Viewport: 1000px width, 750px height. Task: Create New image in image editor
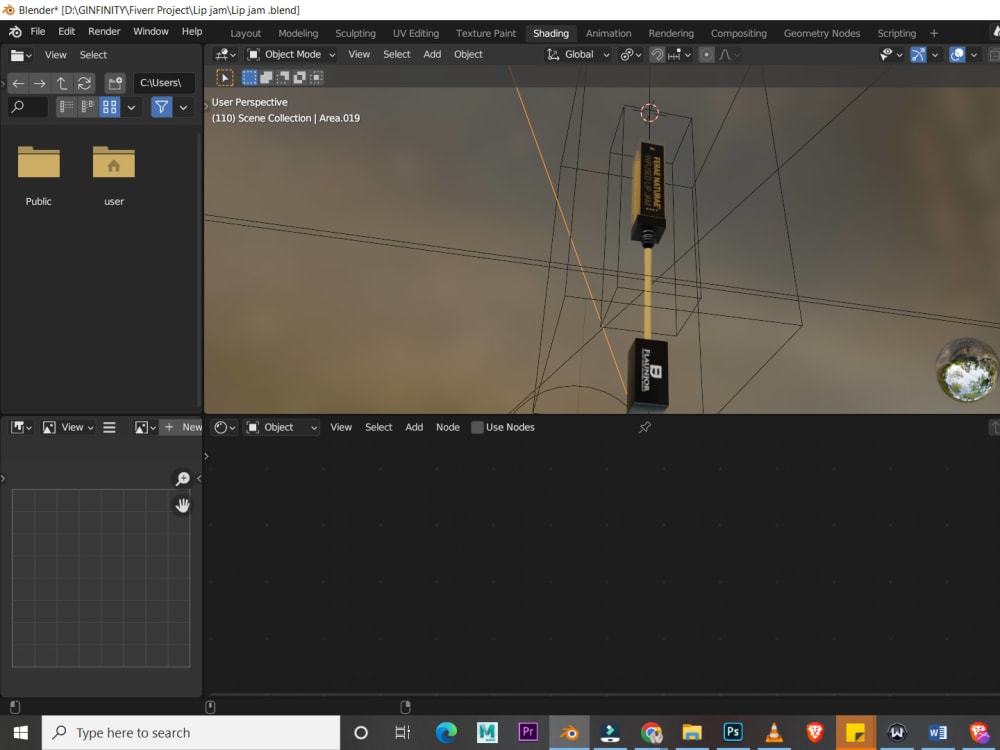pyautogui.click(x=182, y=427)
